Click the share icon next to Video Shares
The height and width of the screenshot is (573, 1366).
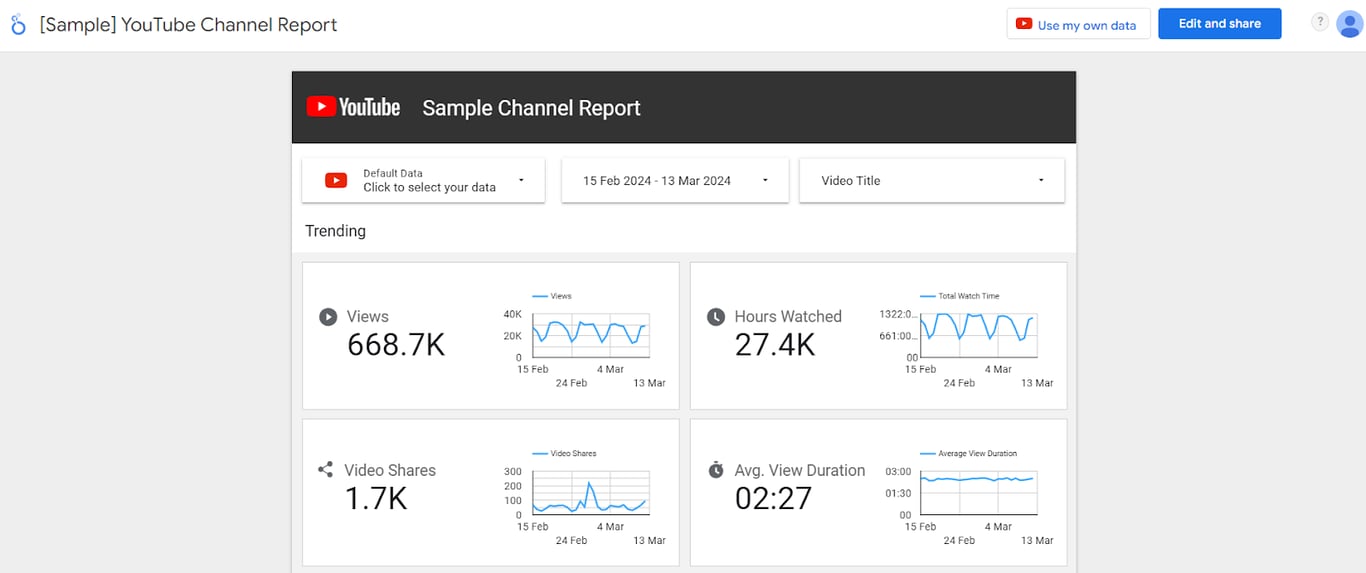(x=325, y=469)
